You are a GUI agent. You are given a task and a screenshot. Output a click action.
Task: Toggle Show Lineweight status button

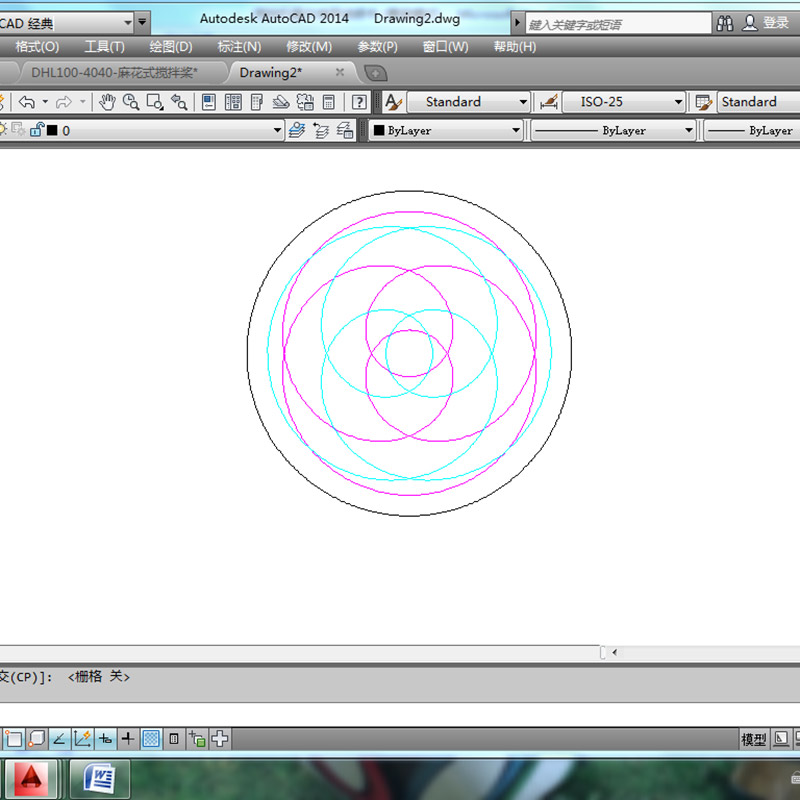tap(128, 738)
